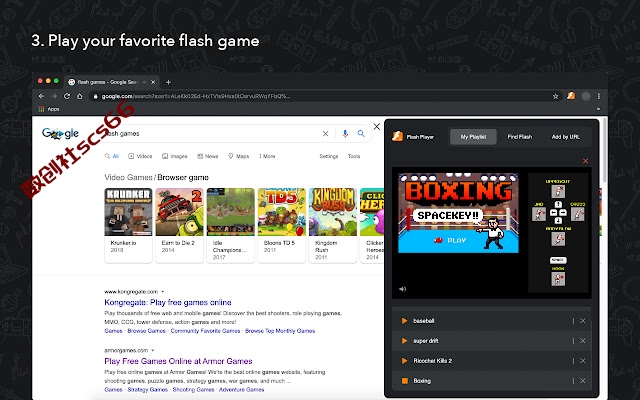This screenshot has width=640, height=400.
Task: Play the Ricochet Kills 2 item
Action: click(404, 361)
